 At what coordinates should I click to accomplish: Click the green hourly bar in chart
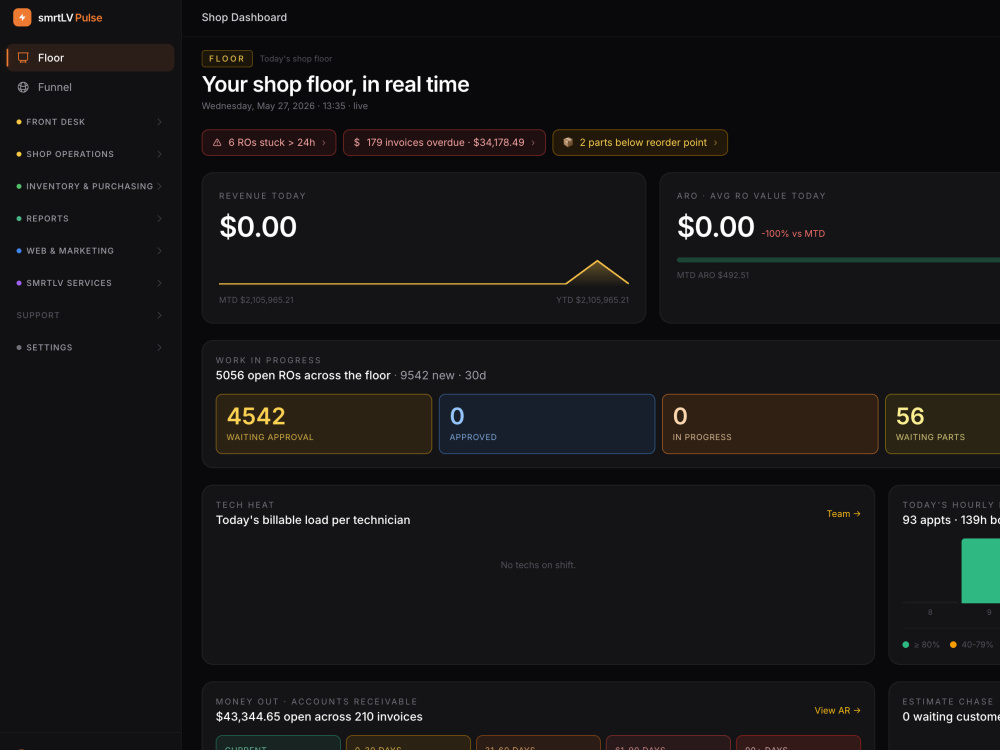click(x=981, y=571)
